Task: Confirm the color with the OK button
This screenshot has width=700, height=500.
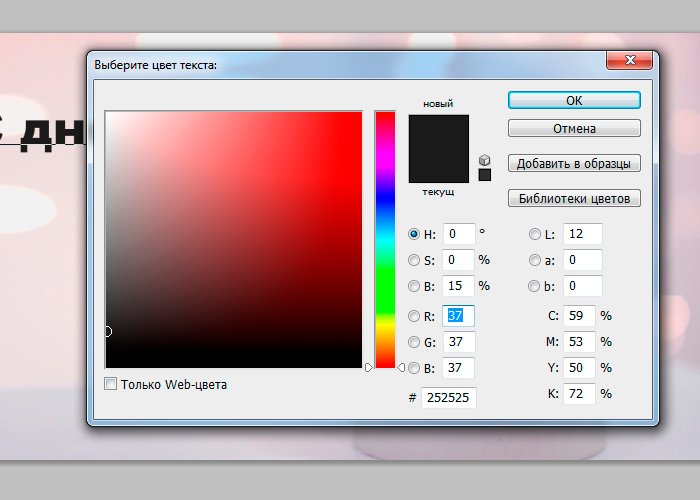Action: [x=574, y=100]
